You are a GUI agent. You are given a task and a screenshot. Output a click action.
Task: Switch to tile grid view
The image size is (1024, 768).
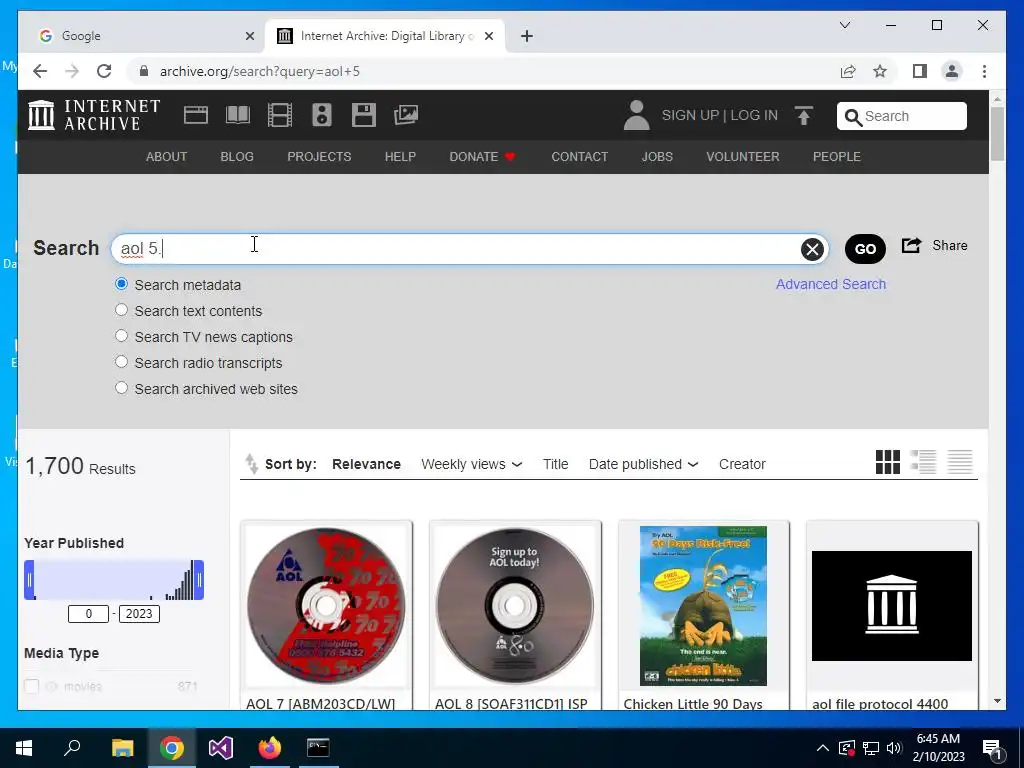[x=888, y=462]
